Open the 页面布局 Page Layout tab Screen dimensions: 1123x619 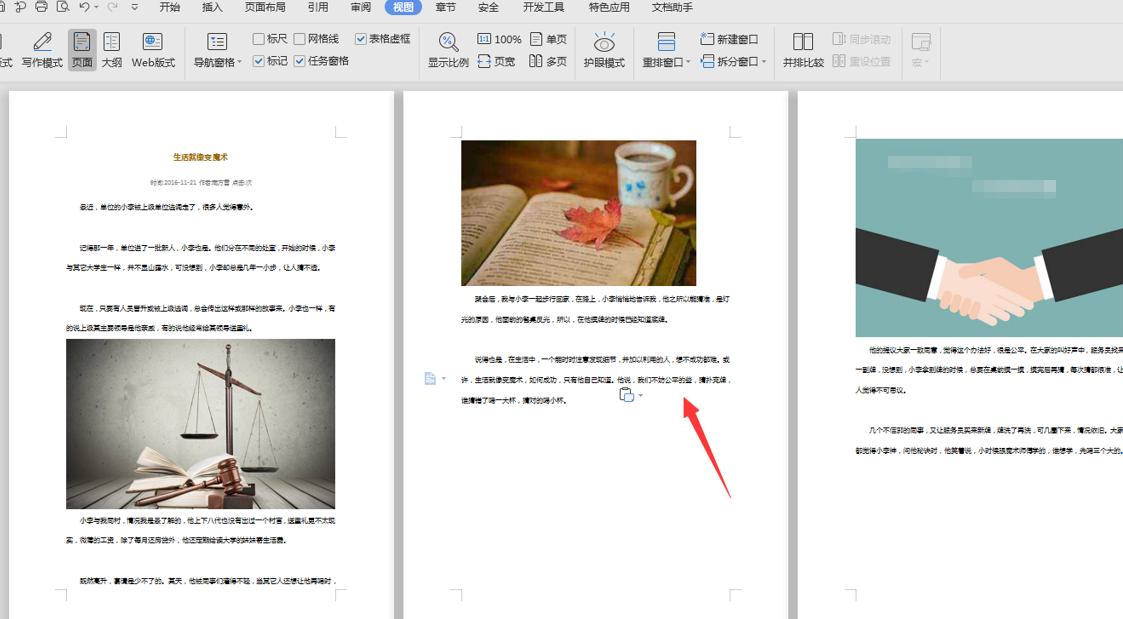[265, 7]
